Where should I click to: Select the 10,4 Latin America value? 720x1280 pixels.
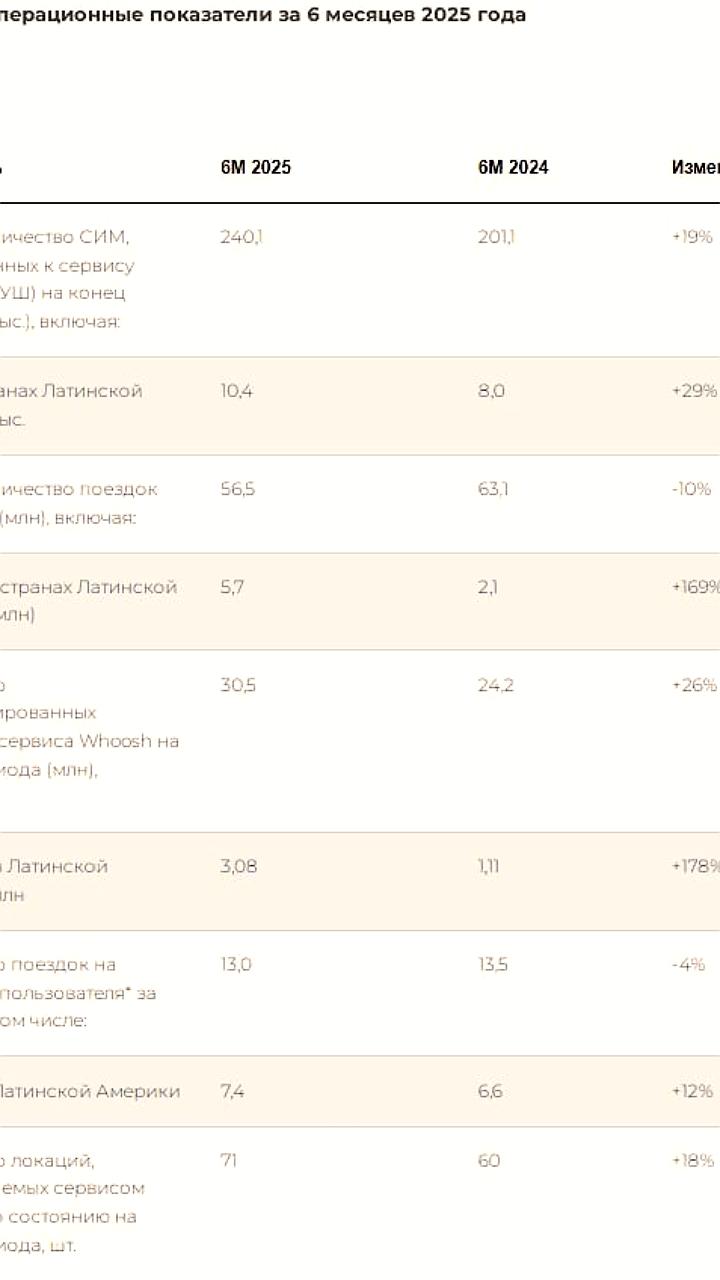[x=237, y=391]
